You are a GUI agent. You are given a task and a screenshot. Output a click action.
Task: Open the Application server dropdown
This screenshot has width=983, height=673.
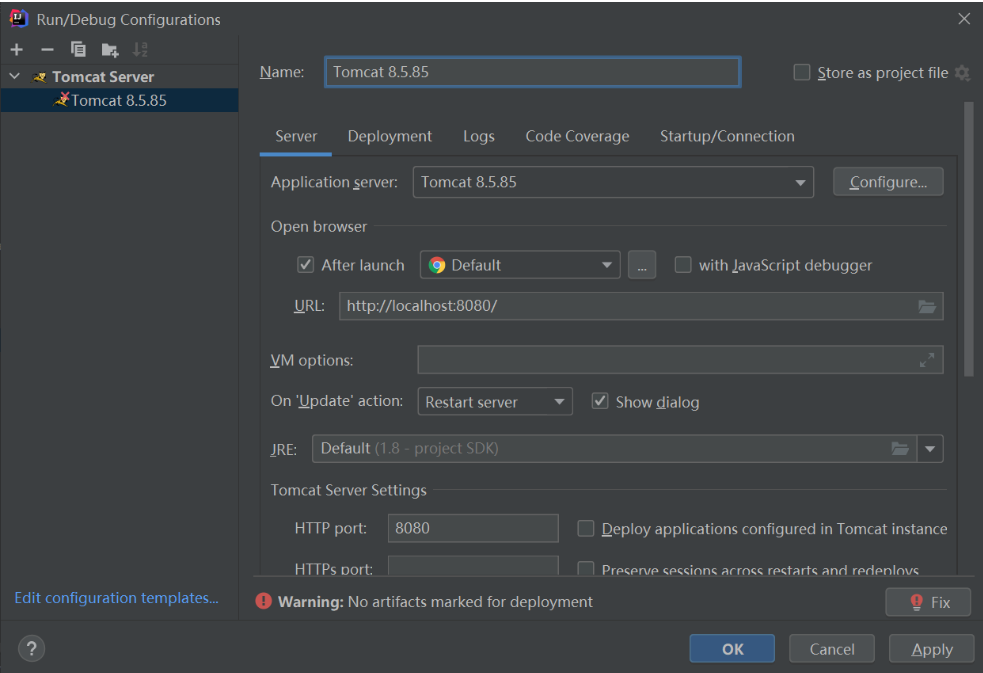coord(613,182)
